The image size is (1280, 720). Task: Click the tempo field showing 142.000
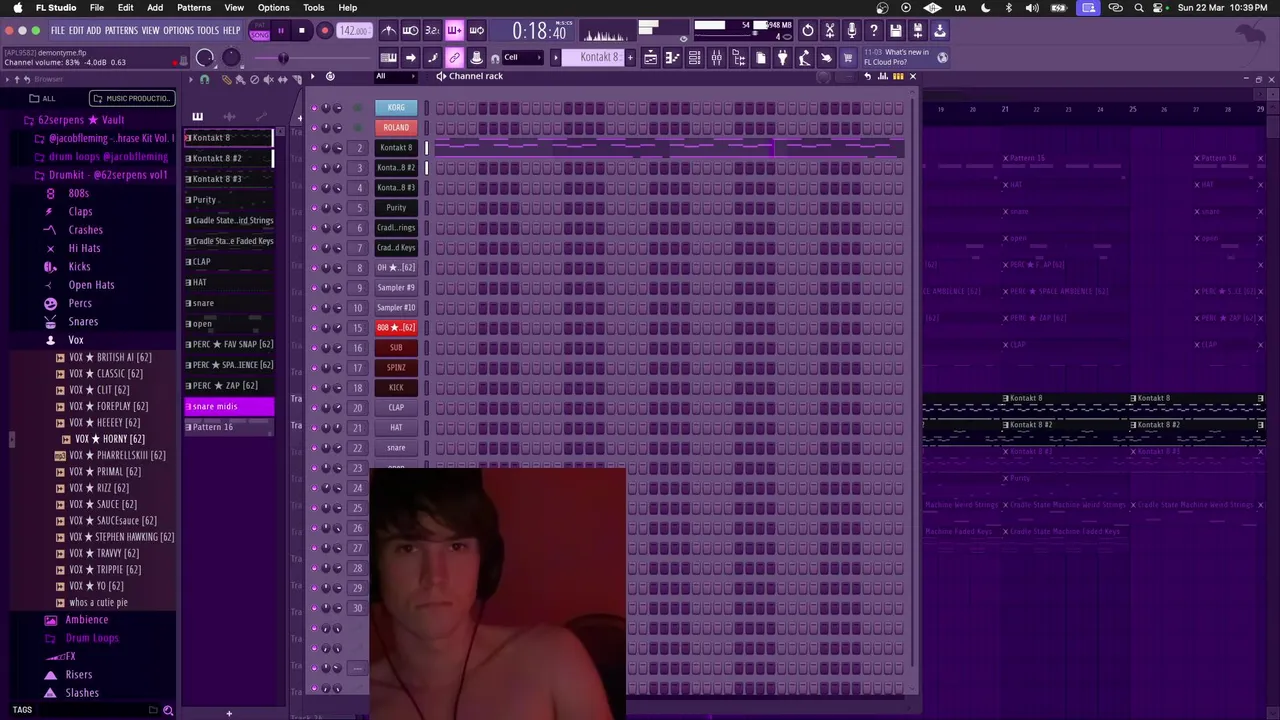353,30
